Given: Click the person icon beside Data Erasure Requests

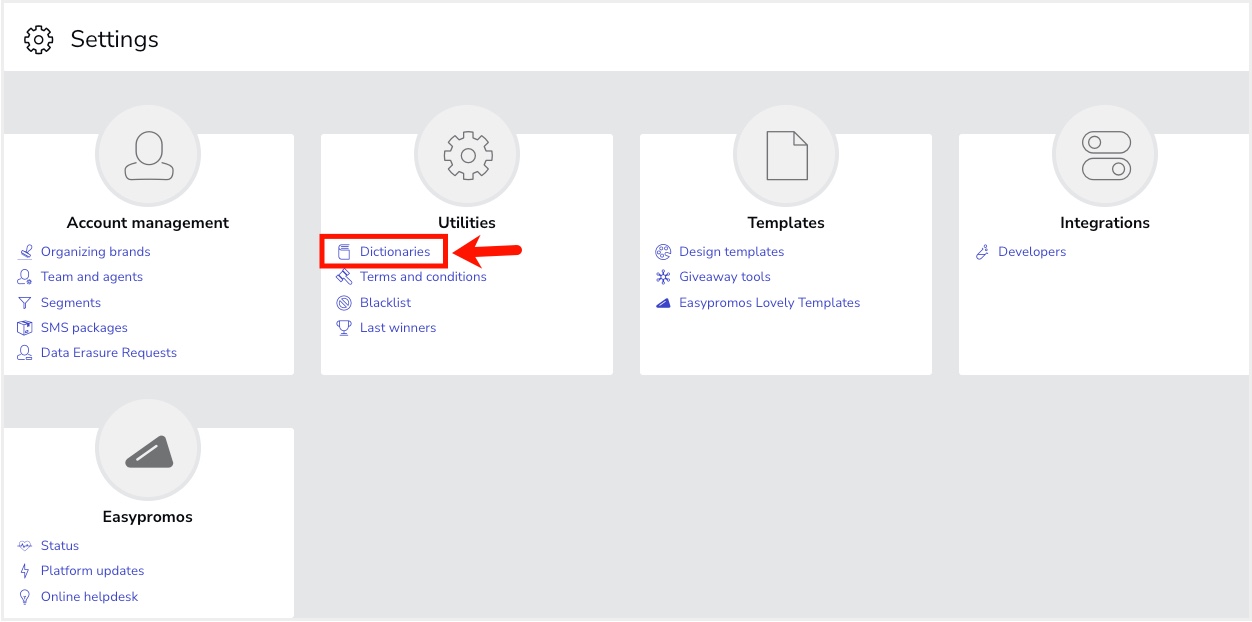Looking at the screenshot, I should (x=25, y=353).
